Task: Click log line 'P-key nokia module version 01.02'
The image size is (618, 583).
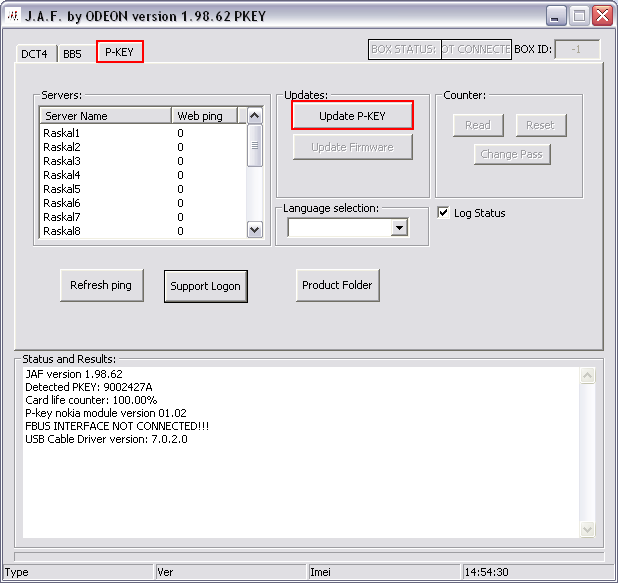Action: 106,413
